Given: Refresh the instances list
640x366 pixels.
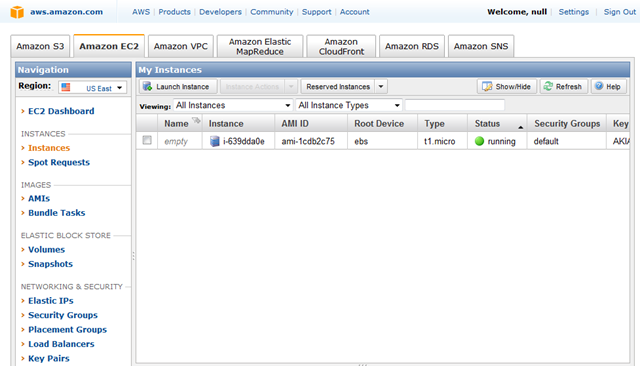Looking at the screenshot, I should [x=563, y=87].
